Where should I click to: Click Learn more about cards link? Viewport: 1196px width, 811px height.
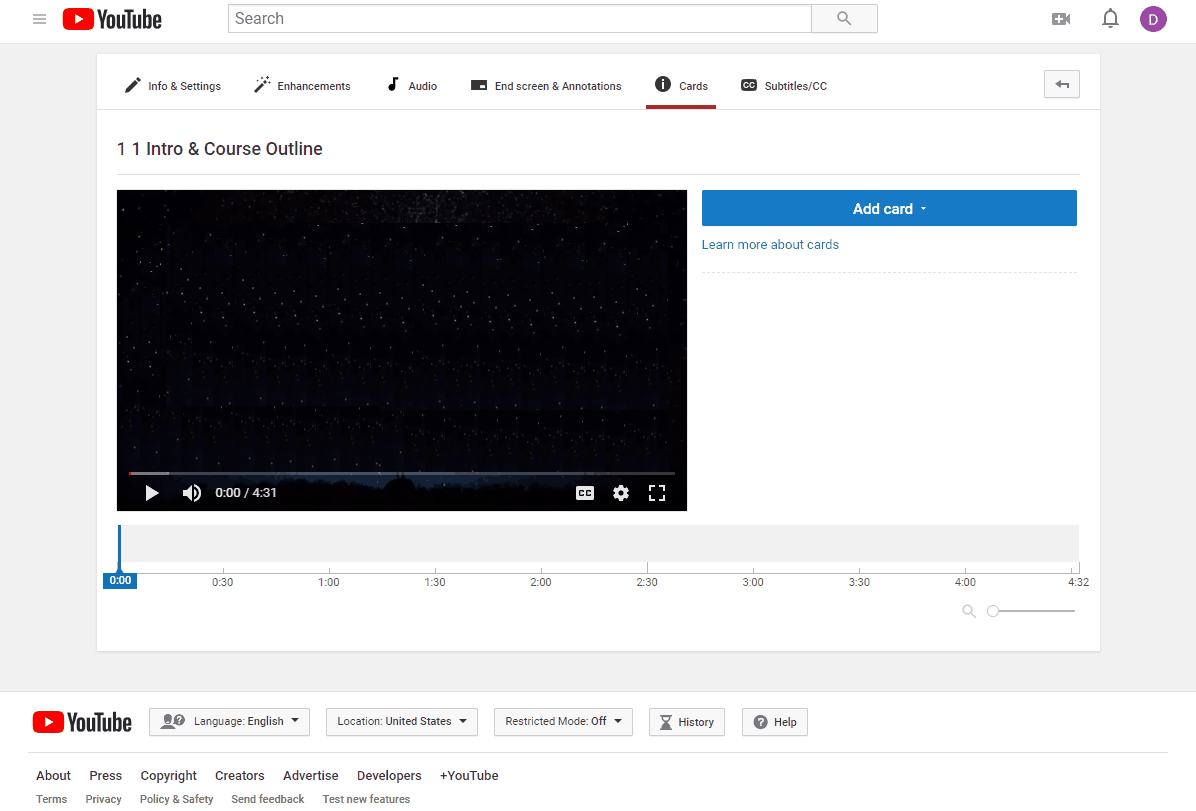(770, 244)
